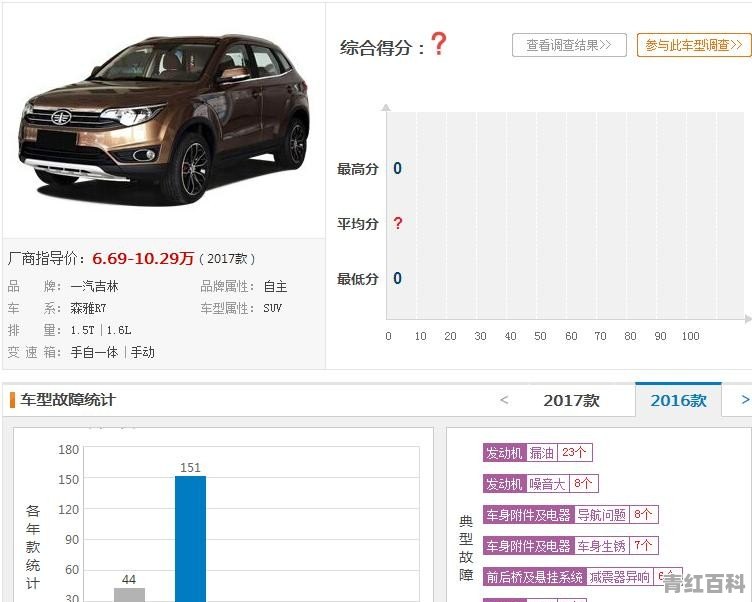Click the 发动机 漏油 23个 fault tag
This screenshot has height=602, width=752.
(x=538, y=452)
